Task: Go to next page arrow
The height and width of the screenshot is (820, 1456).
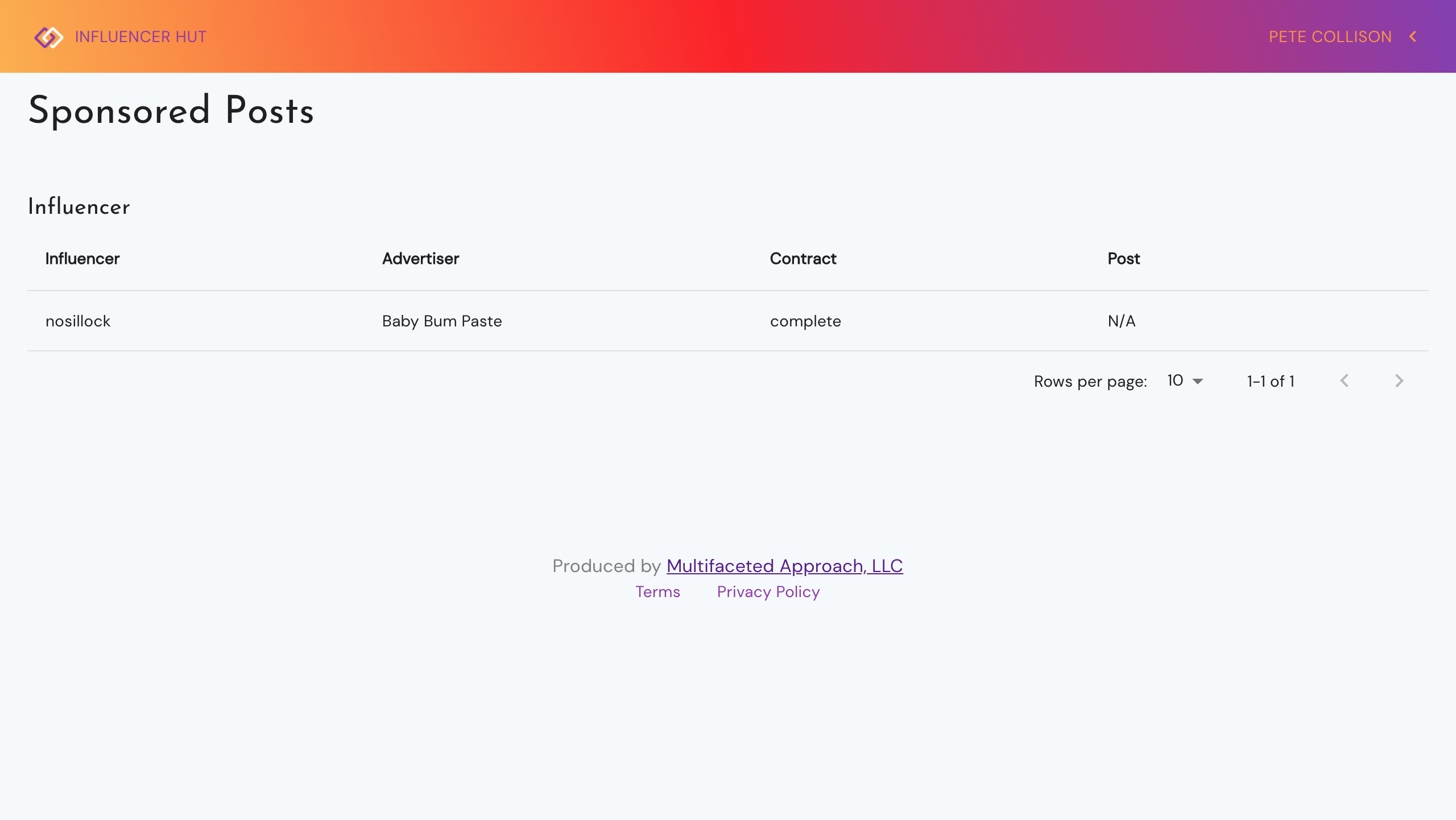Action: pos(1399,381)
